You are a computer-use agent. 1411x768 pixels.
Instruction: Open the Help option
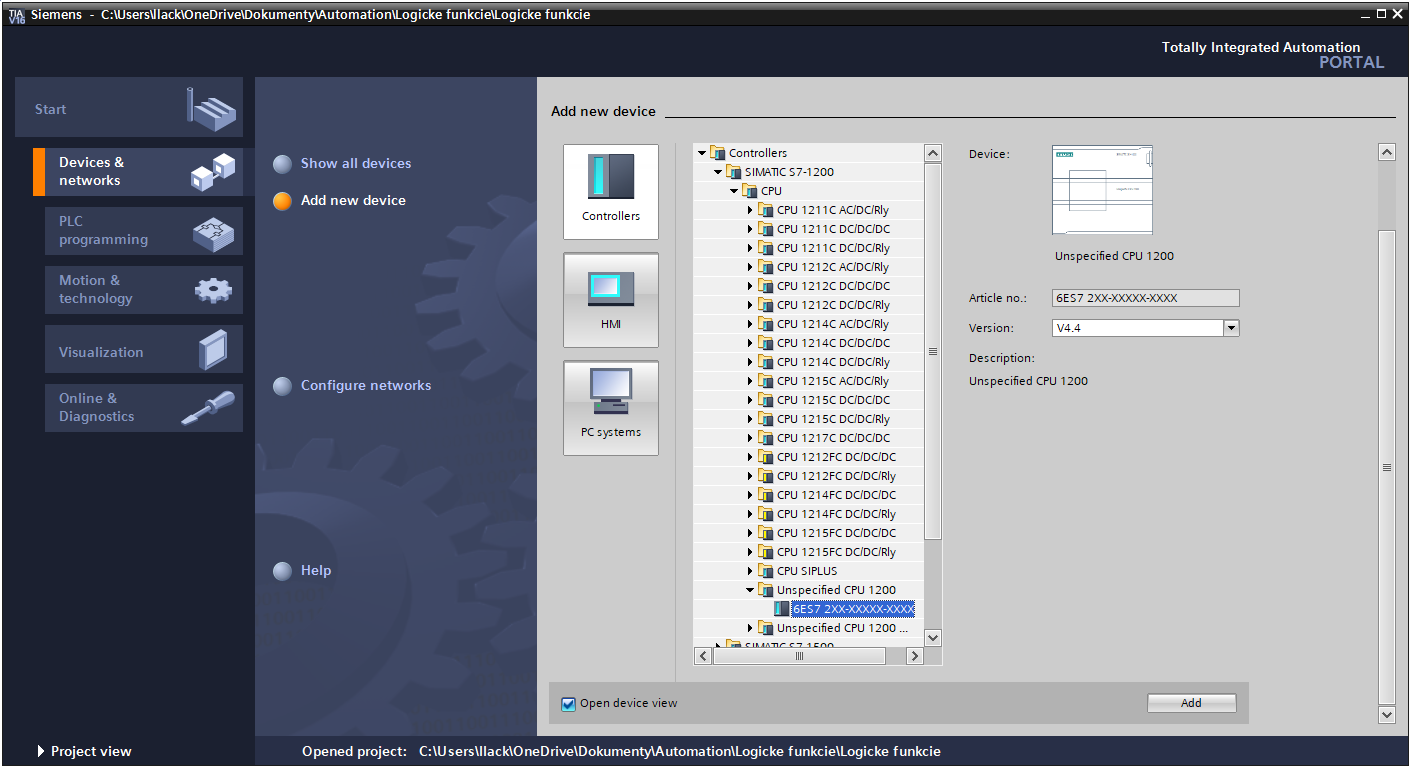pyautogui.click(x=315, y=571)
